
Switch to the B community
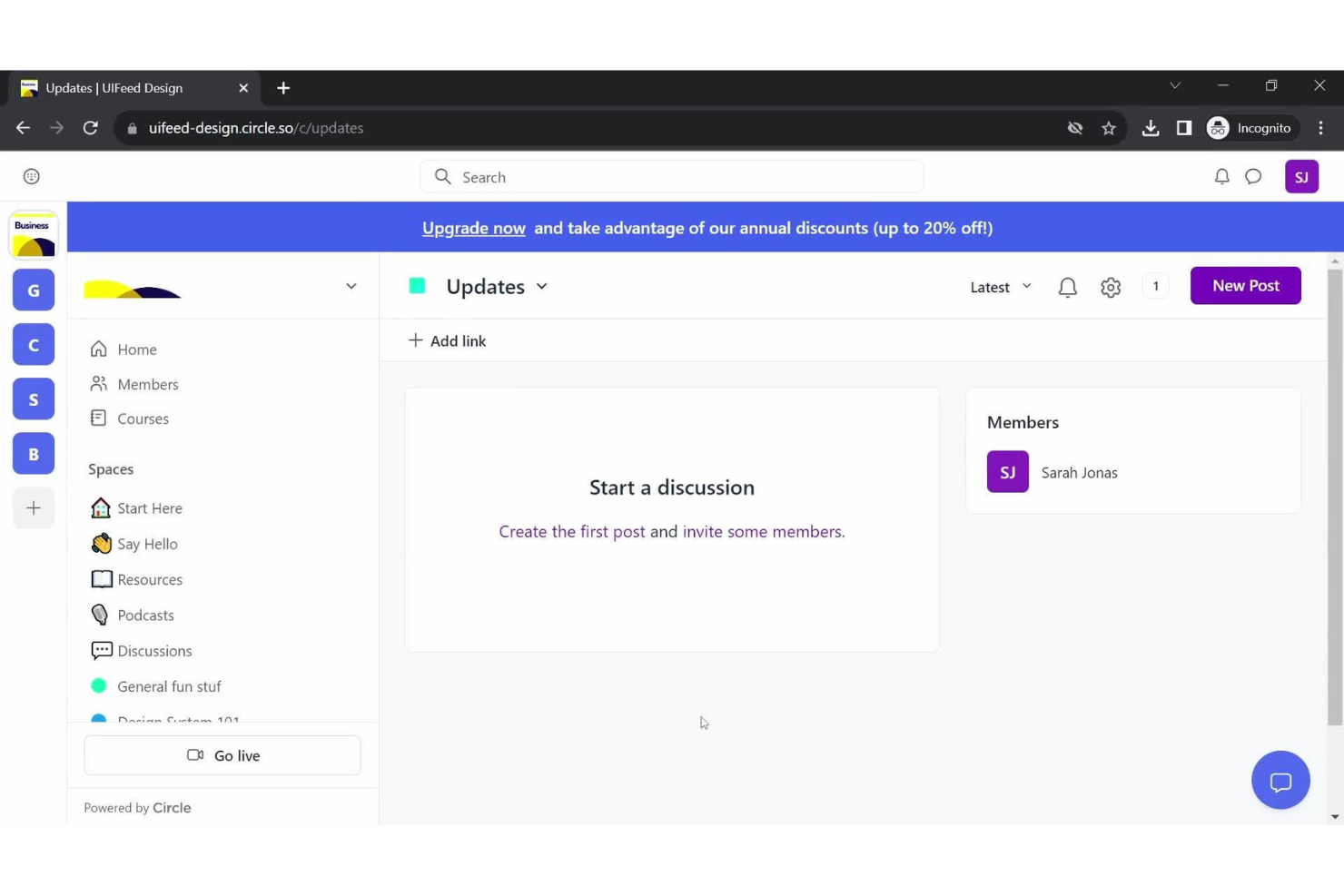click(x=34, y=454)
